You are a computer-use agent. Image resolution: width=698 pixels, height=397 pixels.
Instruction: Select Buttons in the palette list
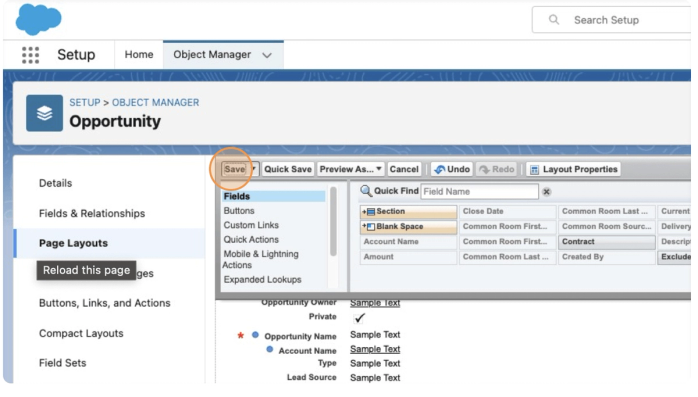point(239,211)
